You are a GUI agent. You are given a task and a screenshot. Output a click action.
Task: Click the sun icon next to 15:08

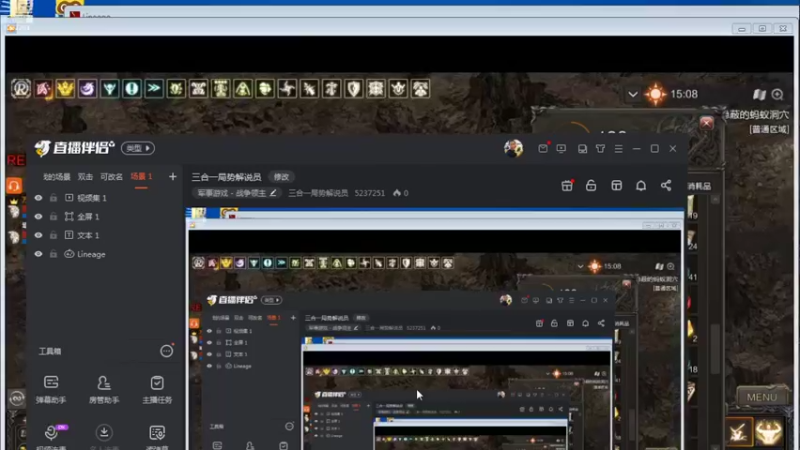tap(655, 94)
